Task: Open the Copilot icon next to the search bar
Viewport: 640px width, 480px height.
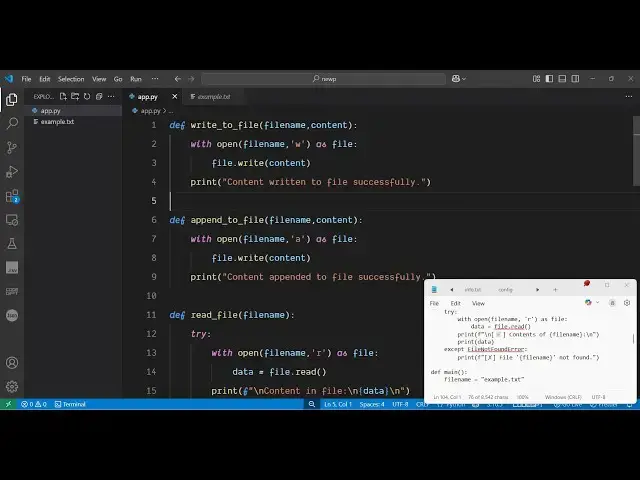Action: pyautogui.click(x=456, y=79)
